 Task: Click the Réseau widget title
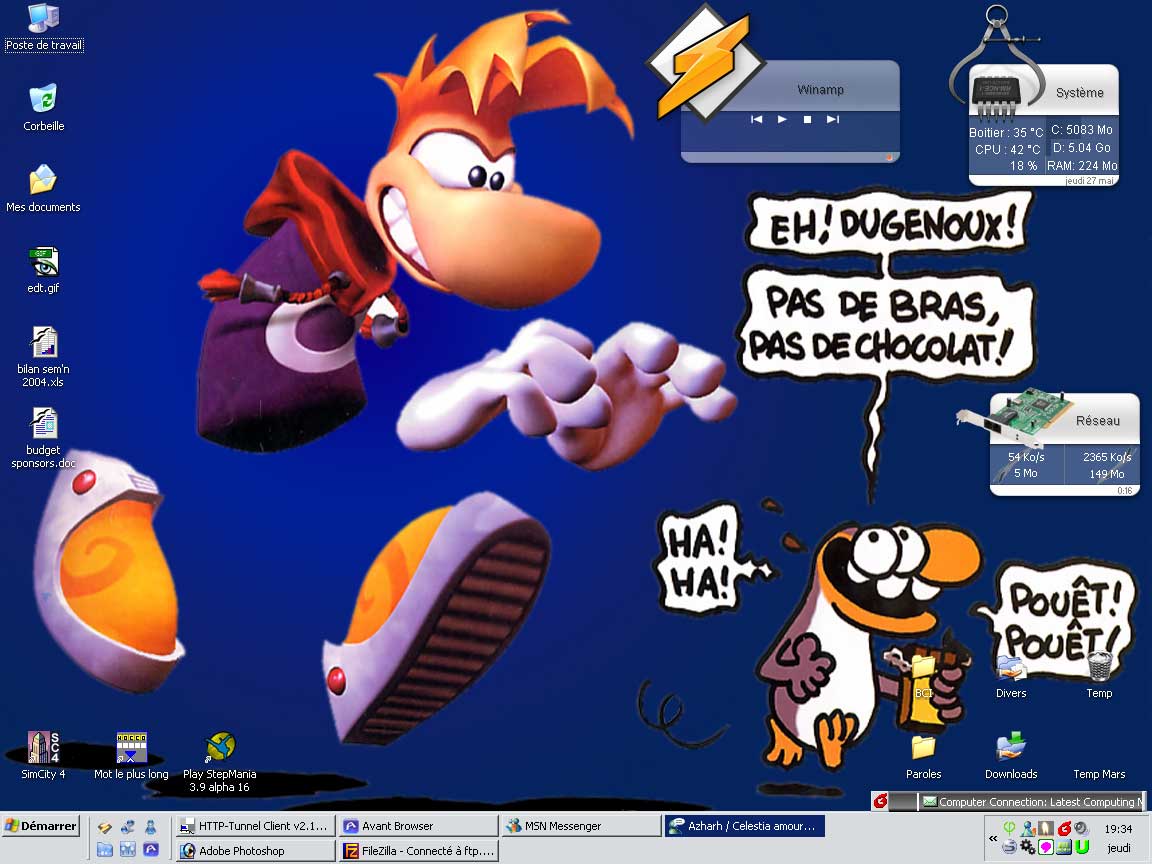1098,420
